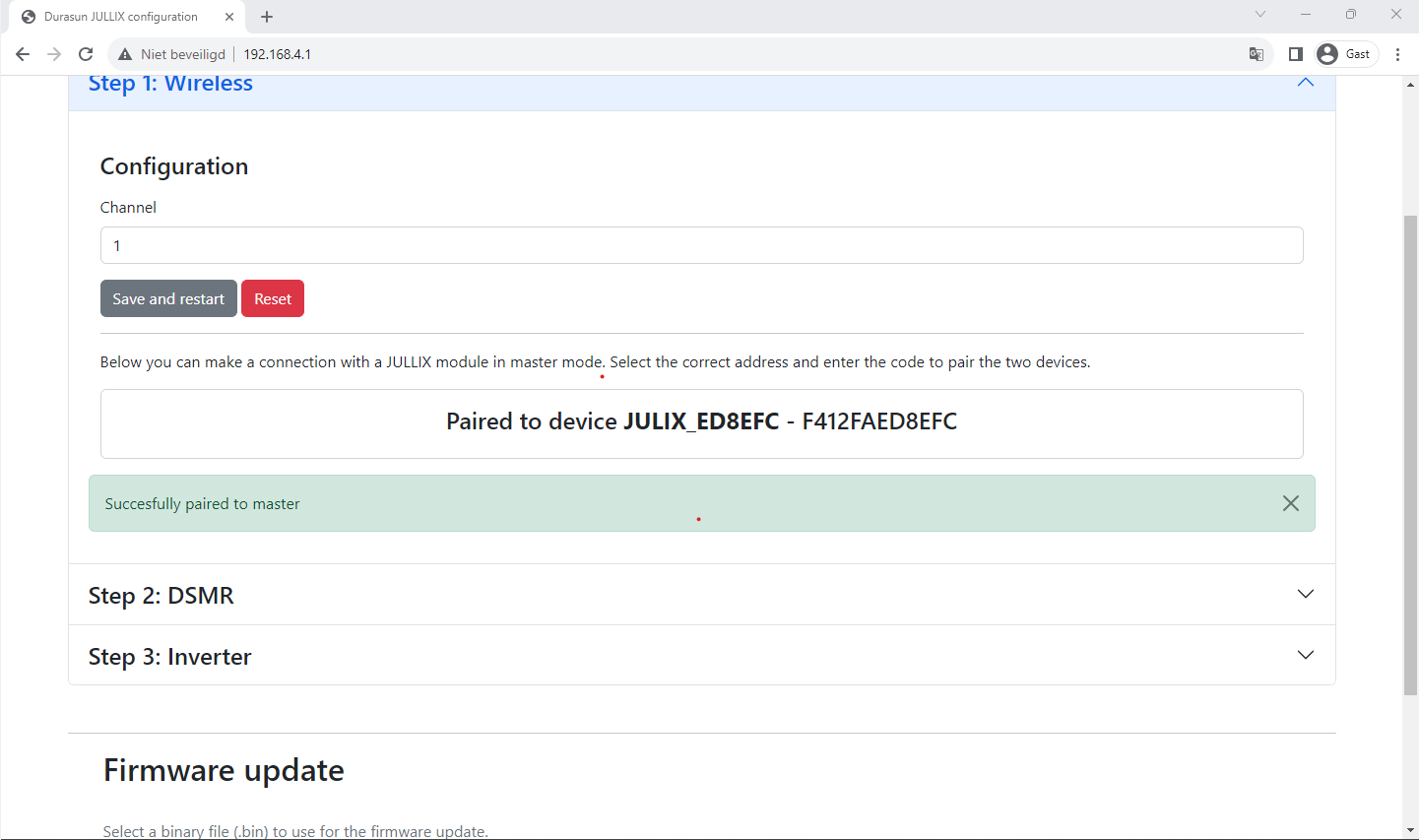The width and height of the screenshot is (1419, 840).
Task: Click the 192.168.4.1 address bar
Action: click(x=278, y=54)
